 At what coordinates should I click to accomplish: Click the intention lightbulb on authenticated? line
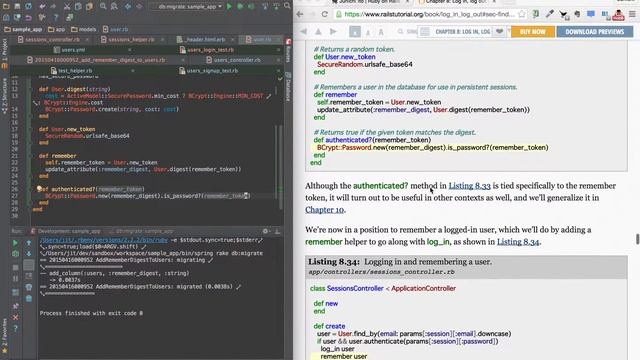(x=40, y=189)
